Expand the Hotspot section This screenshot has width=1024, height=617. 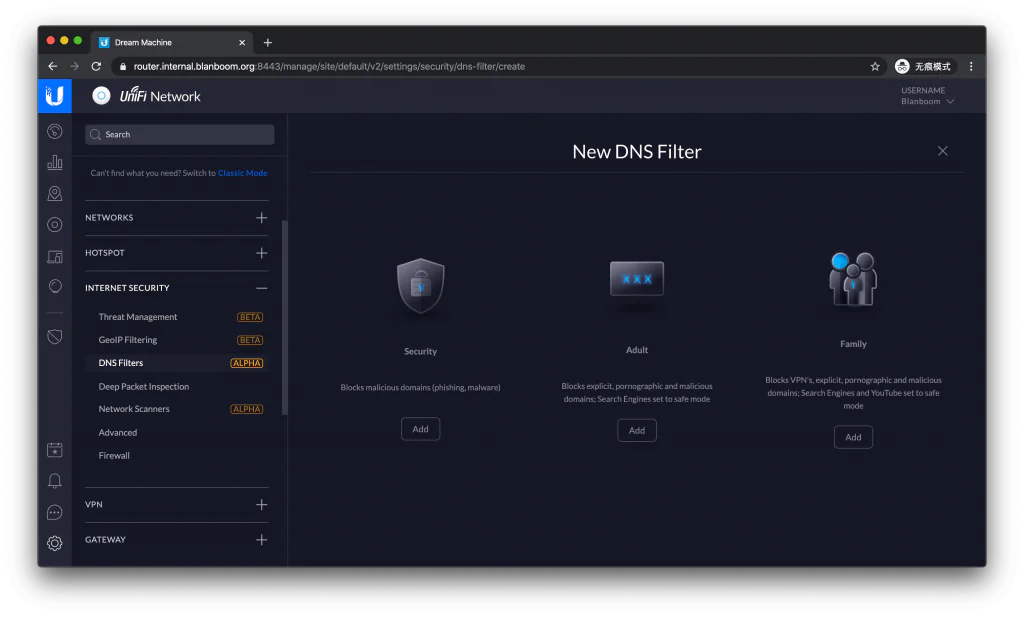[x=261, y=253]
